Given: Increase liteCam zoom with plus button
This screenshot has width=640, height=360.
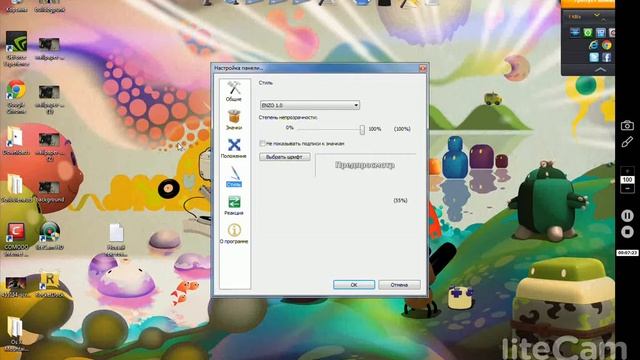Looking at the screenshot, I should coord(627,171).
